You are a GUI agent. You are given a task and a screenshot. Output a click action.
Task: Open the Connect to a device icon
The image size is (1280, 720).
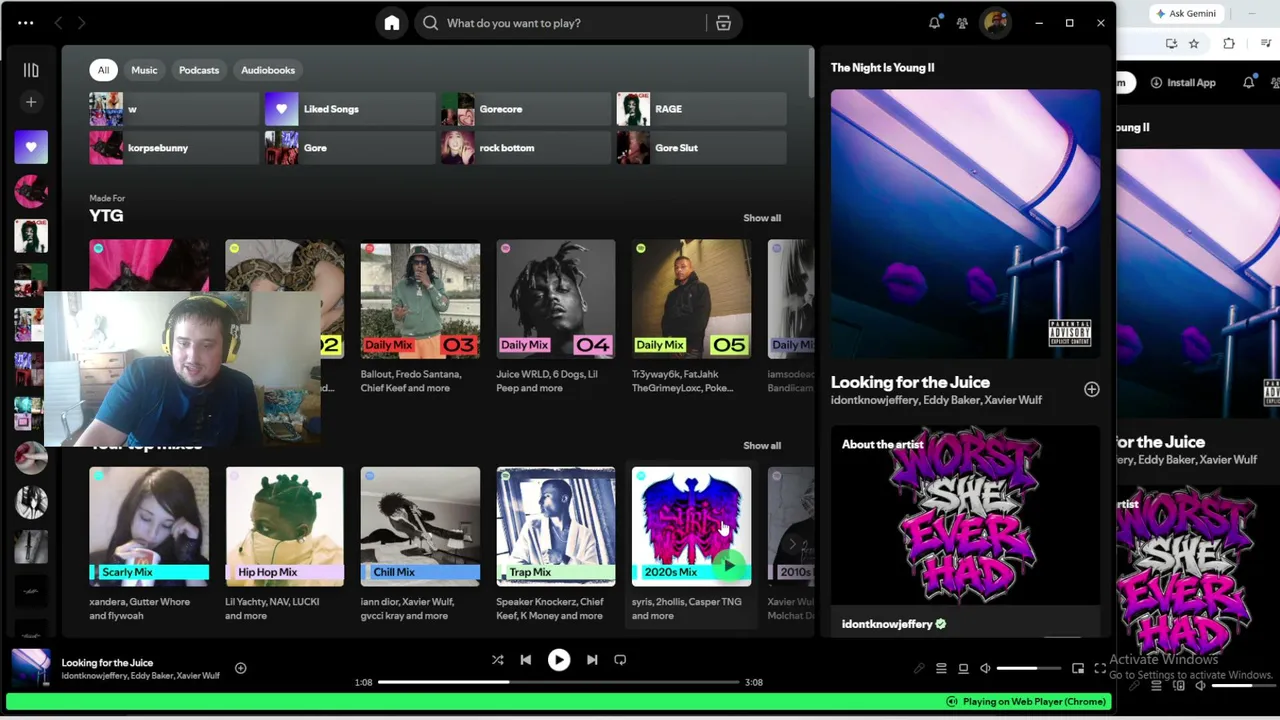click(x=963, y=669)
